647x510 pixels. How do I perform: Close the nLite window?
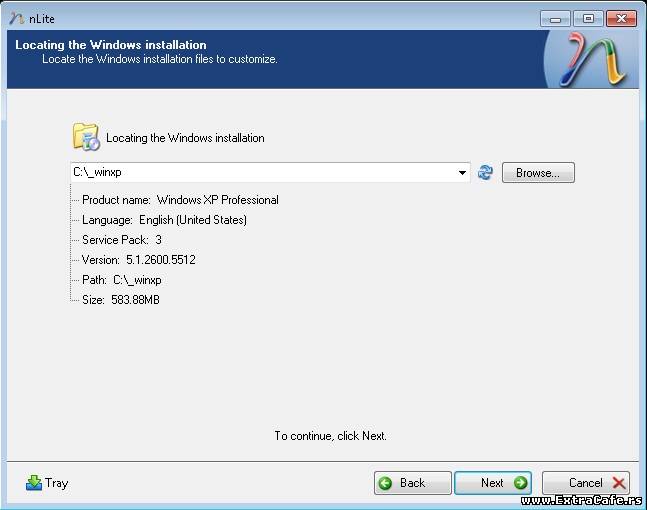tap(621, 18)
